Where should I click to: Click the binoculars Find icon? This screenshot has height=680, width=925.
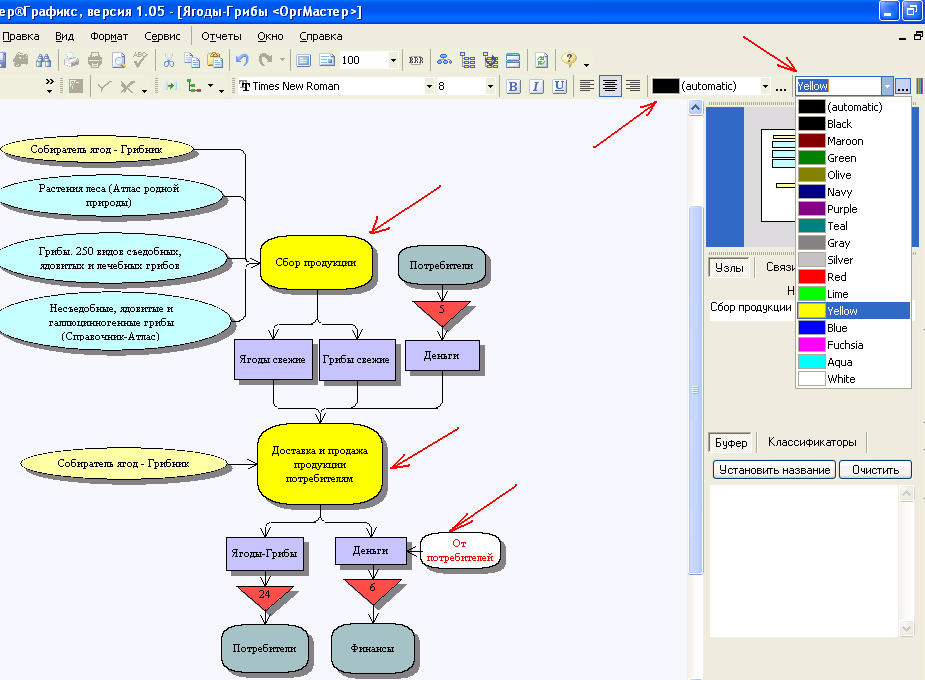(x=43, y=60)
